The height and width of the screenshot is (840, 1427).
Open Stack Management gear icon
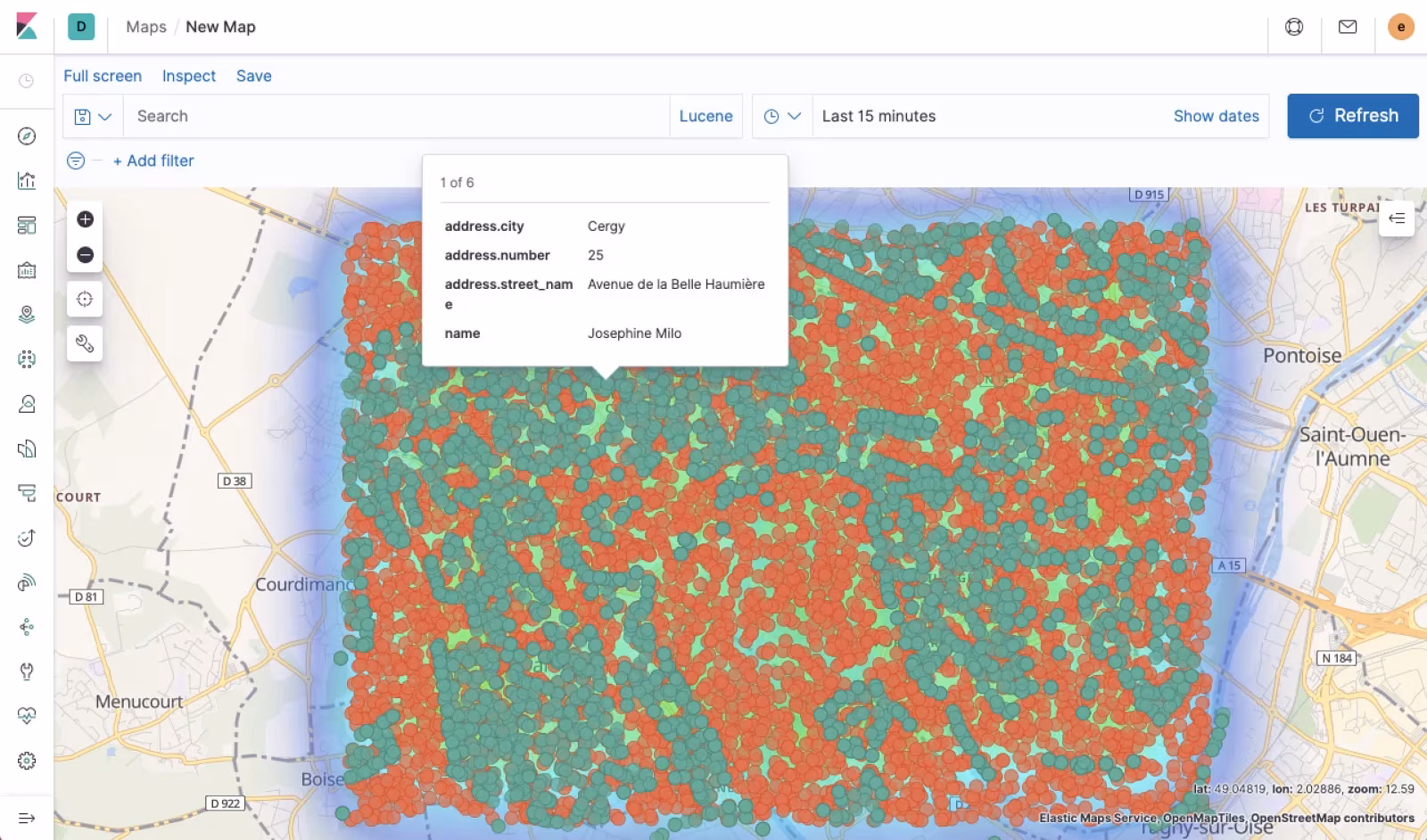point(27,760)
